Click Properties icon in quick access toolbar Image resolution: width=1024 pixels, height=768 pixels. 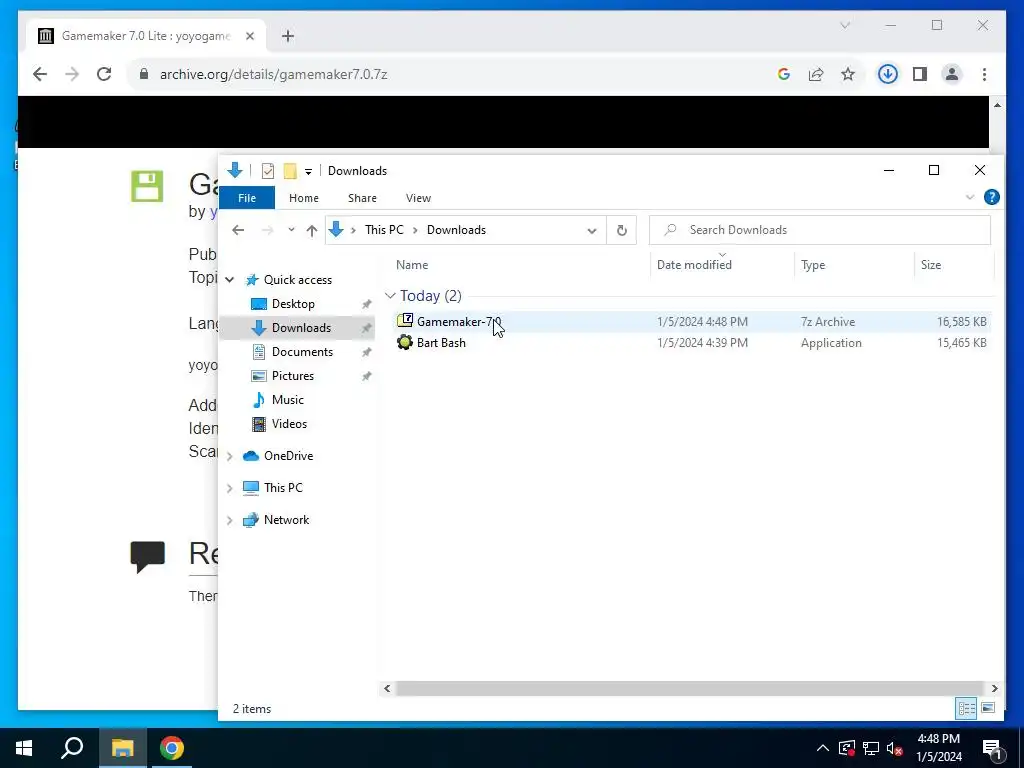click(x=268, y=171)
